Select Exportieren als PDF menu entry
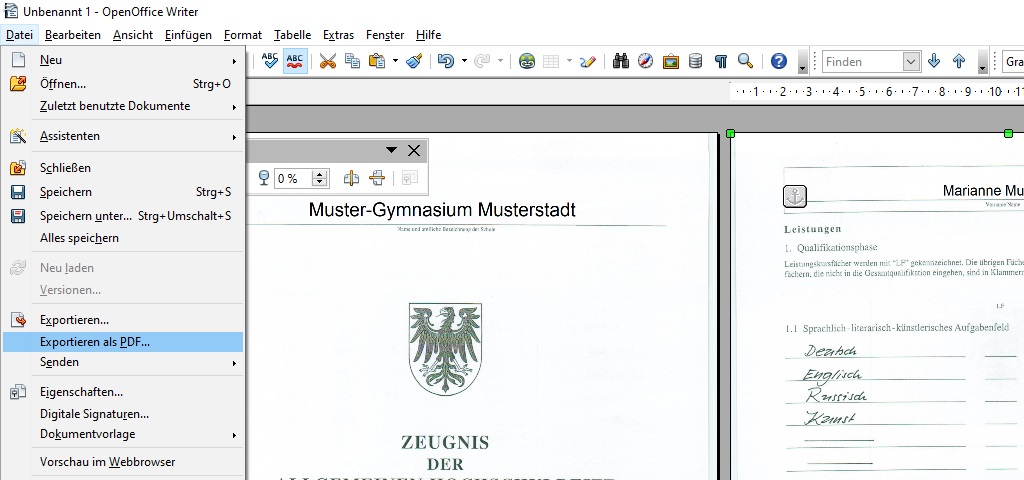 [x=95, y=342]
